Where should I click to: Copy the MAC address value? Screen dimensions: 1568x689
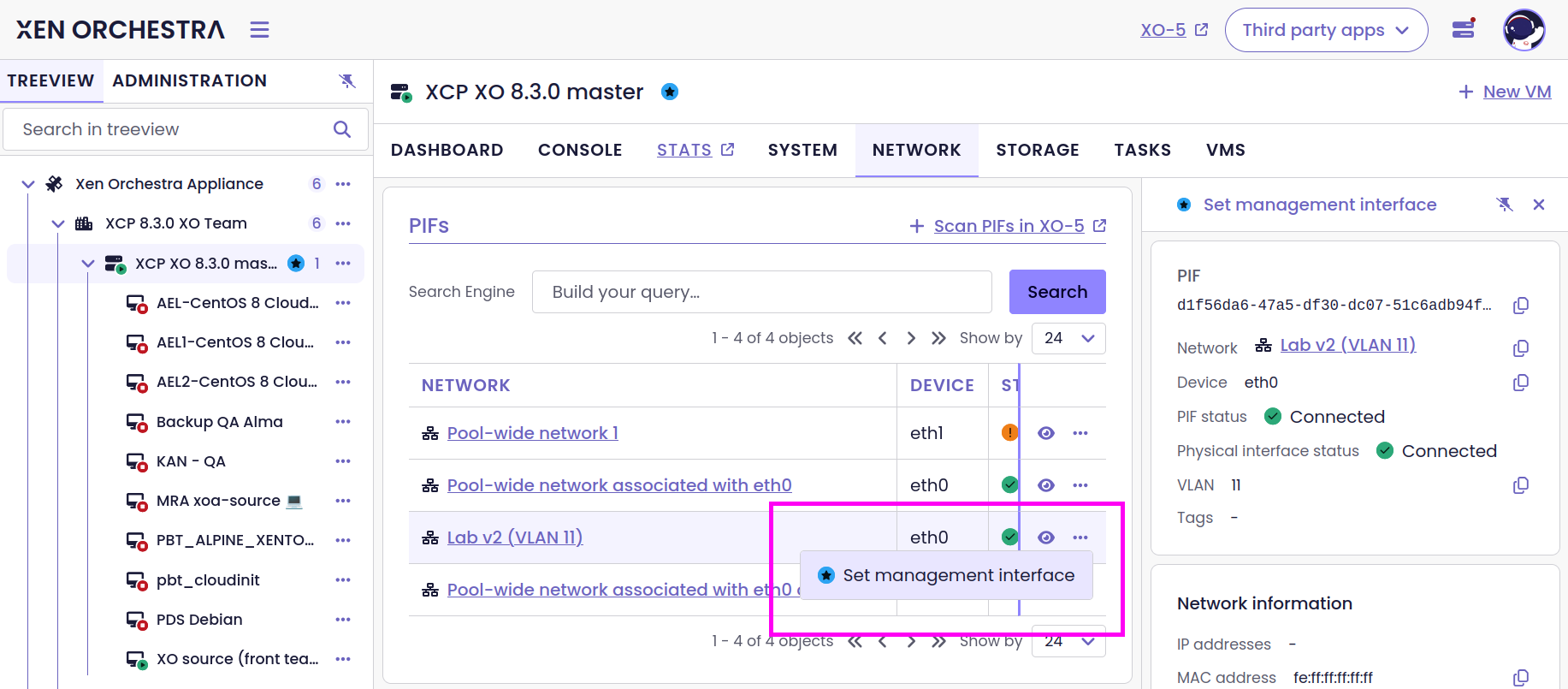[1521, 678]
